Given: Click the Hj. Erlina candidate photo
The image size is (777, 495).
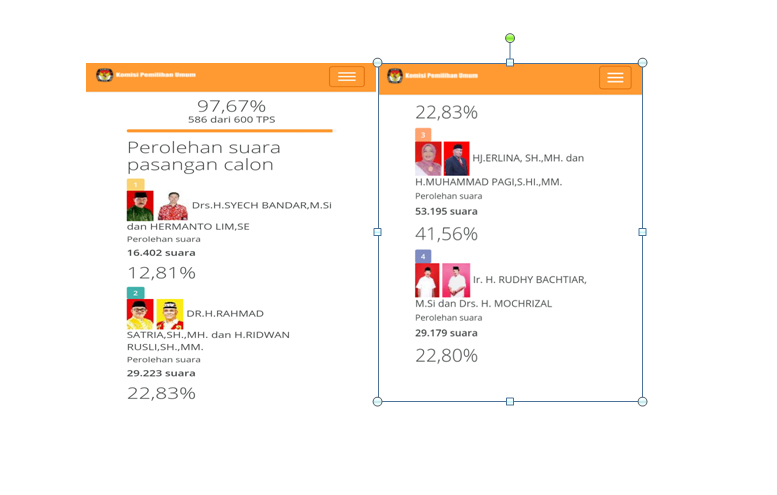Looking at the screenshot, I should point(428,159).
